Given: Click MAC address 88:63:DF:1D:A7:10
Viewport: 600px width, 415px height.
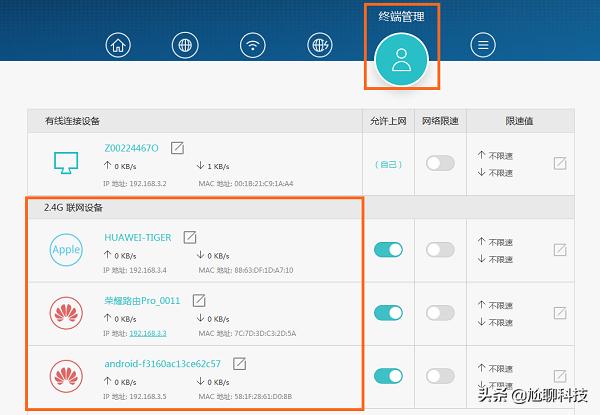Looking at the screenshot, I should (x=264, y=270).
